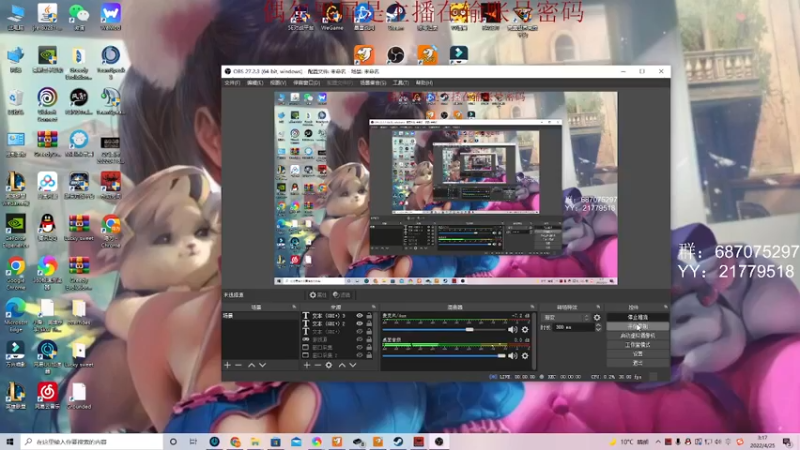Viewport: 800px width, 450px height.
Task: Open OBS Studio desktop shortcut above window
Action: click(395, 55)
